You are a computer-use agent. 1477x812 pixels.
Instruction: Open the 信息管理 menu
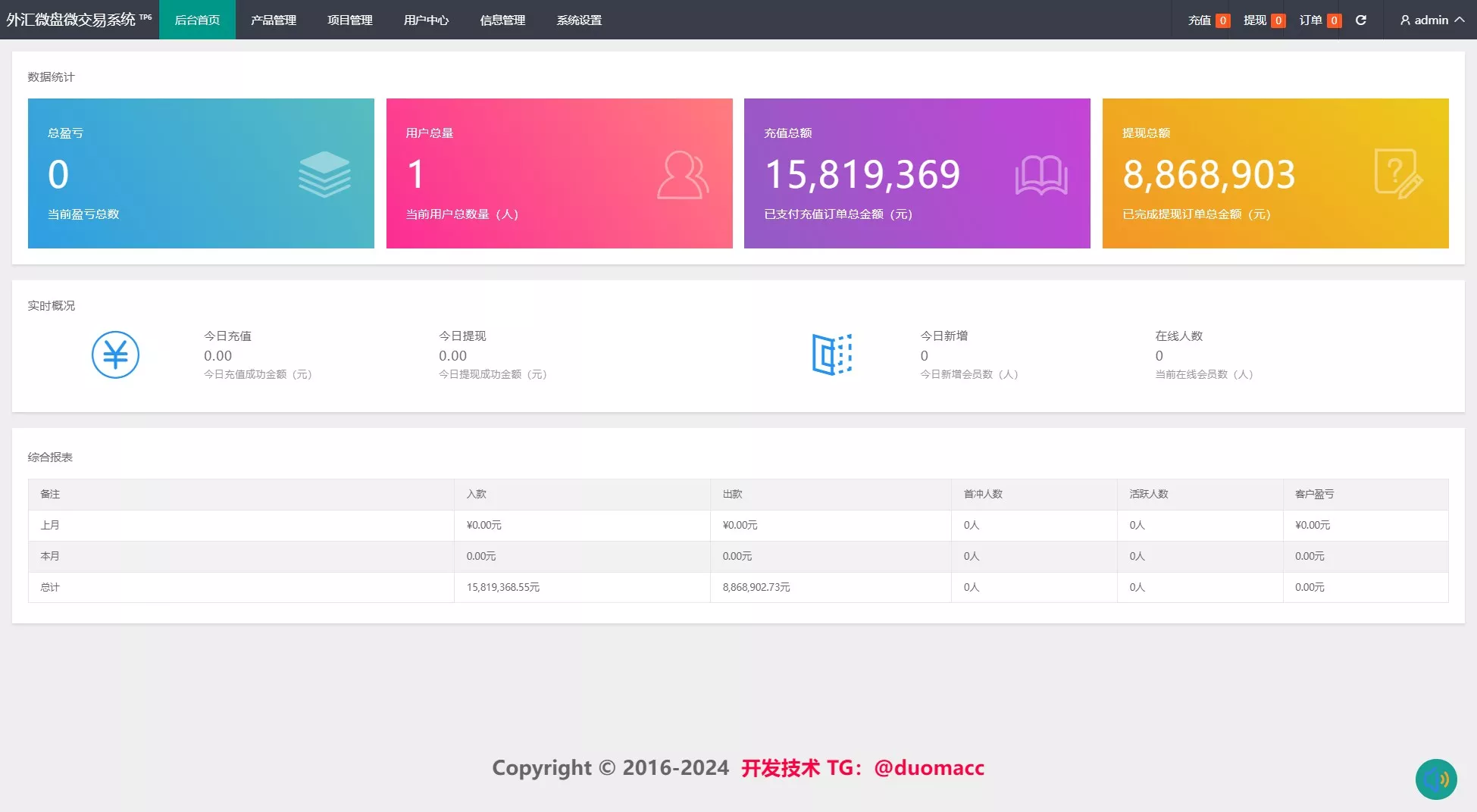(x=502, y=20)
